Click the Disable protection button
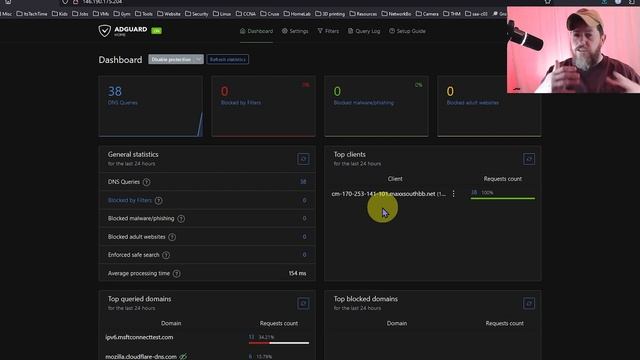640x360 pixels. pyautogui.click(x=171, y=60)
